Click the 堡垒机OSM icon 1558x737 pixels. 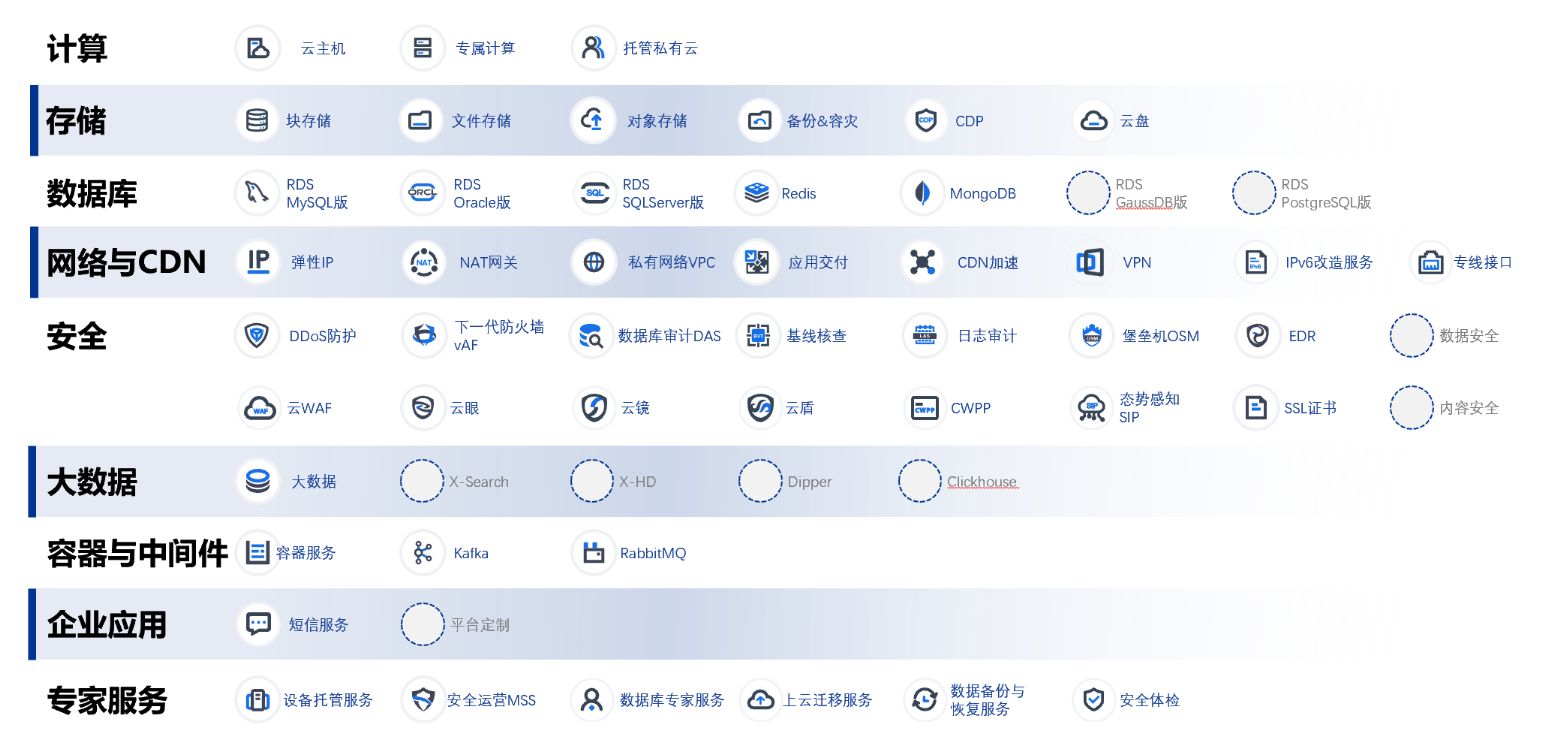click(x=1092, y=335)
